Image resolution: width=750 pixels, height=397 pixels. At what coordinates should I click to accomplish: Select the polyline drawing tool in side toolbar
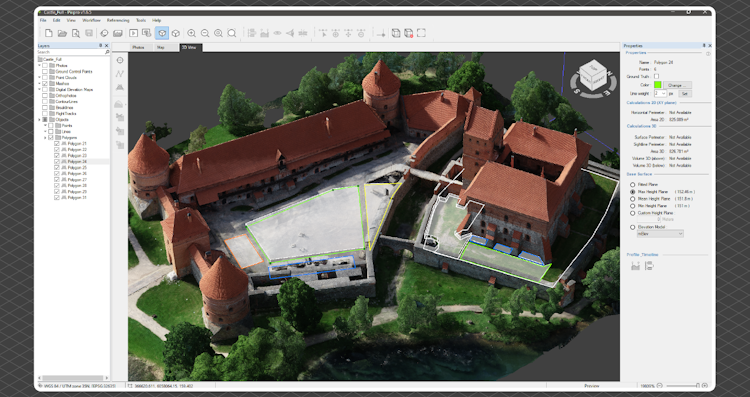[x=120, y=74]
